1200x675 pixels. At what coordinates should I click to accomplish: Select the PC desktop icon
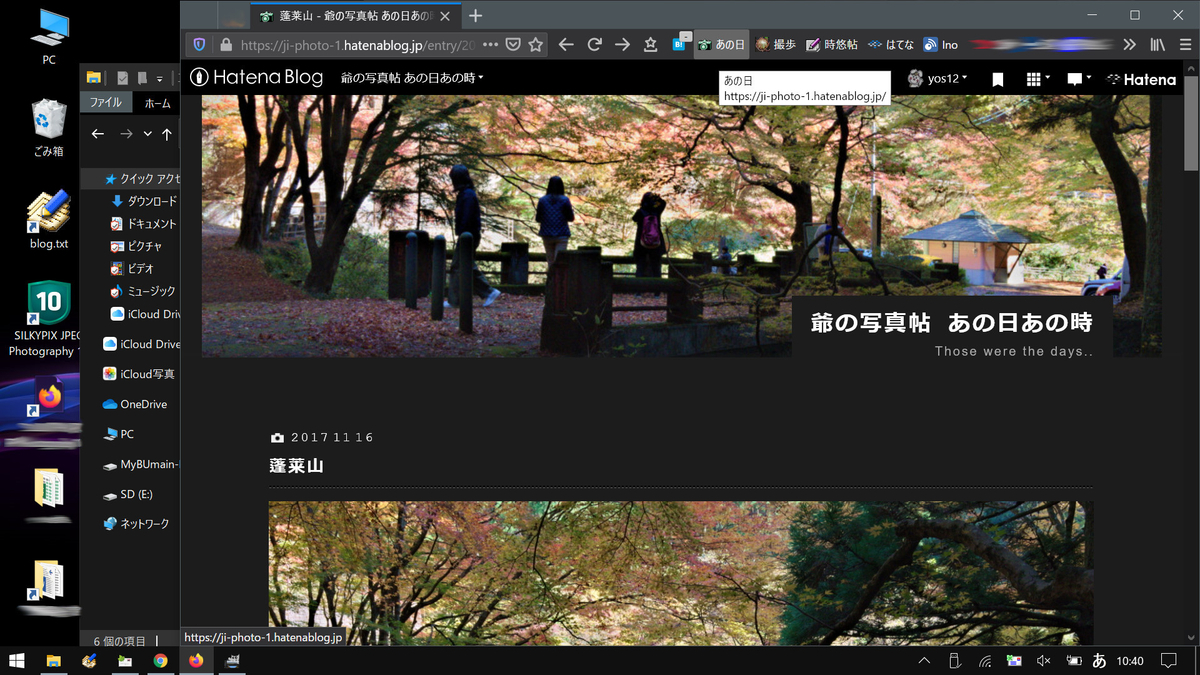(49, 37)
